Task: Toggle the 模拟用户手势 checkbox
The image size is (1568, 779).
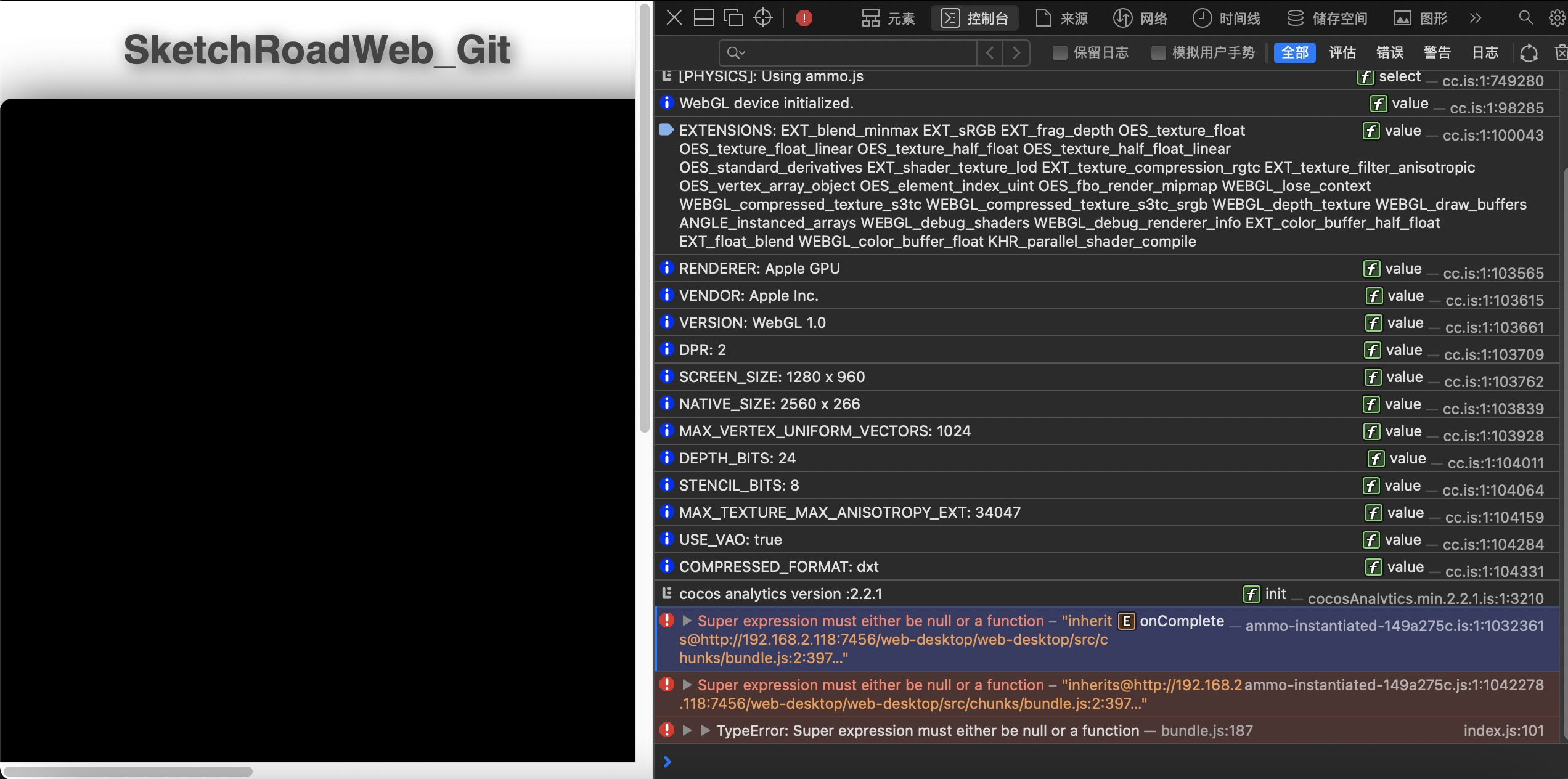Action: (x=1158, y=53)
